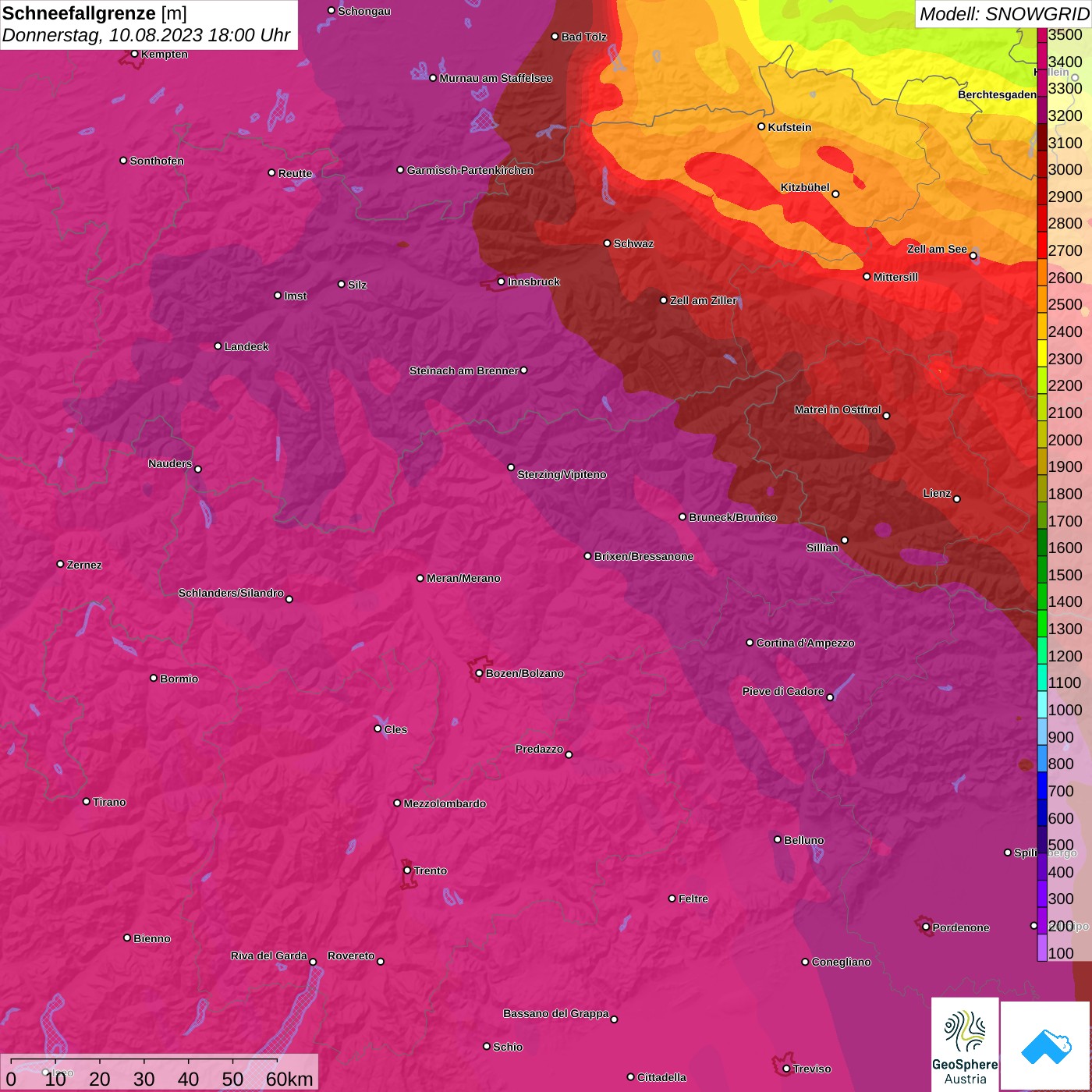Select the 1000 cyan legend swatch
Screen dimensions: 1092x1092
pos(1042,704)
